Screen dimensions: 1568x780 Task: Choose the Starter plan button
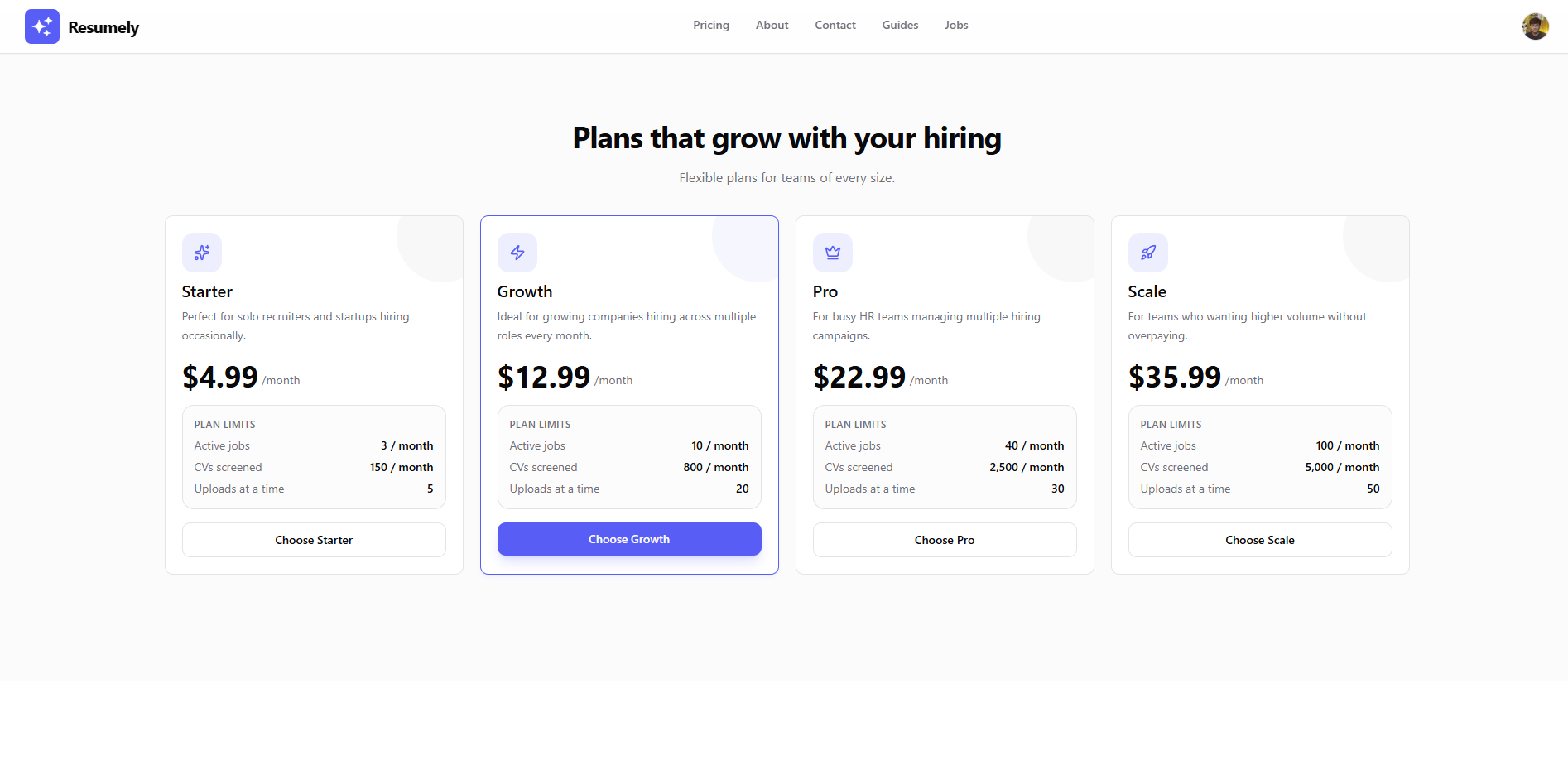314,540
